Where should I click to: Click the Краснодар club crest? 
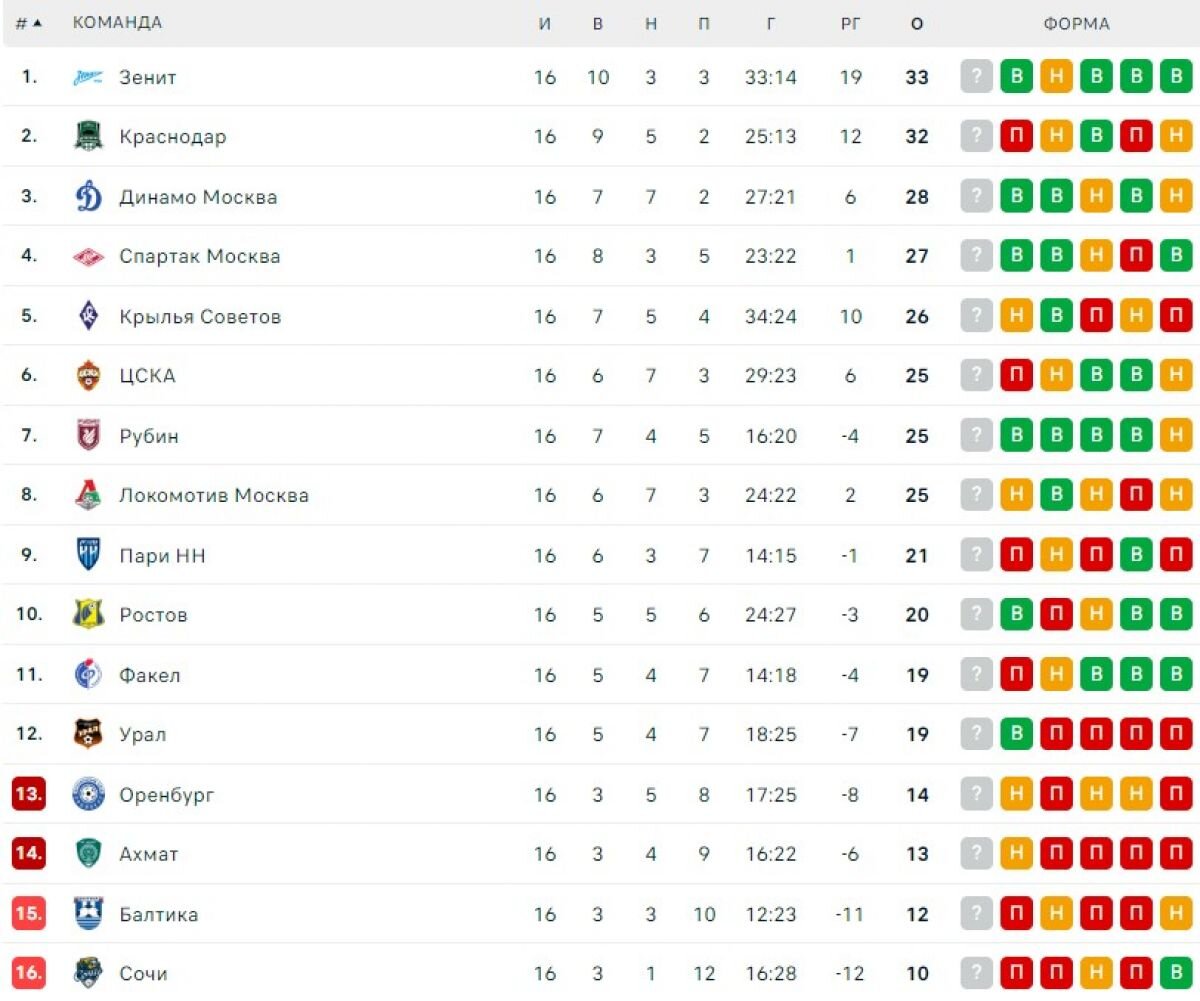[x=88, y=136]
